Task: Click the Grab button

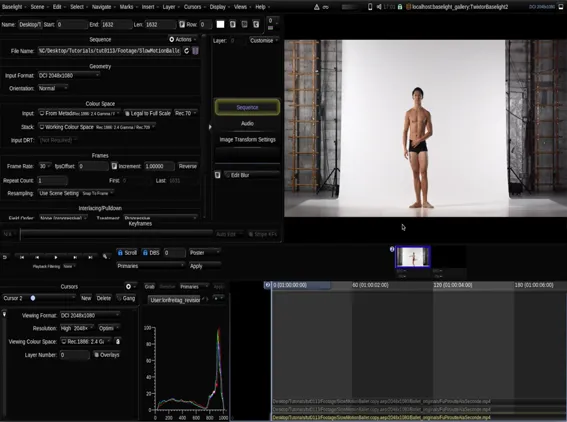Action: coord(149,286)
